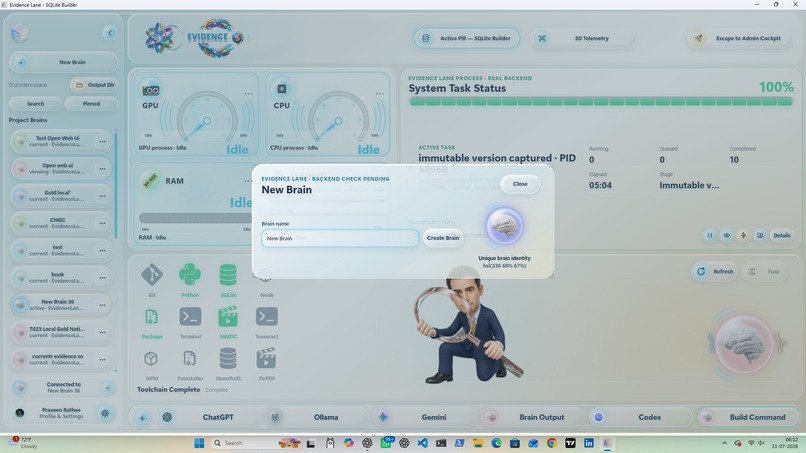
Task: Switch to the ChatGPT tab
Action: [208, 418]
